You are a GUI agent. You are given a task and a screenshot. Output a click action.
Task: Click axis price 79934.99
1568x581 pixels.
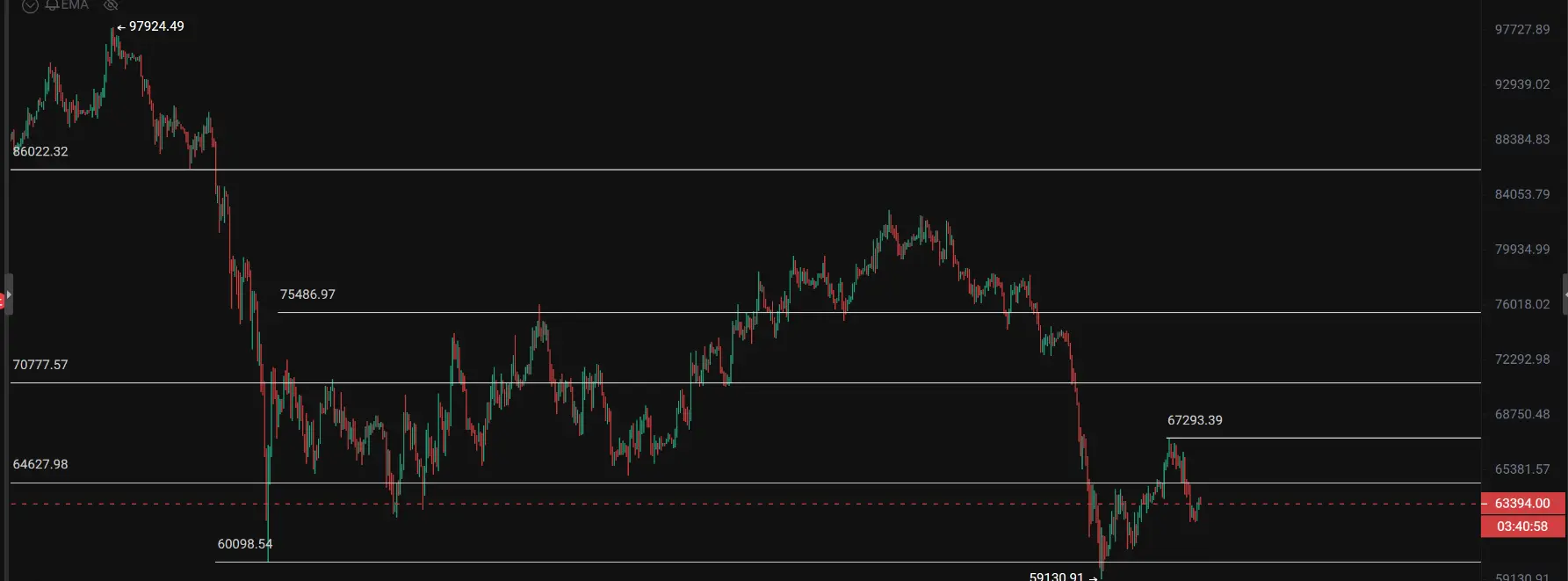point(1522,250)
